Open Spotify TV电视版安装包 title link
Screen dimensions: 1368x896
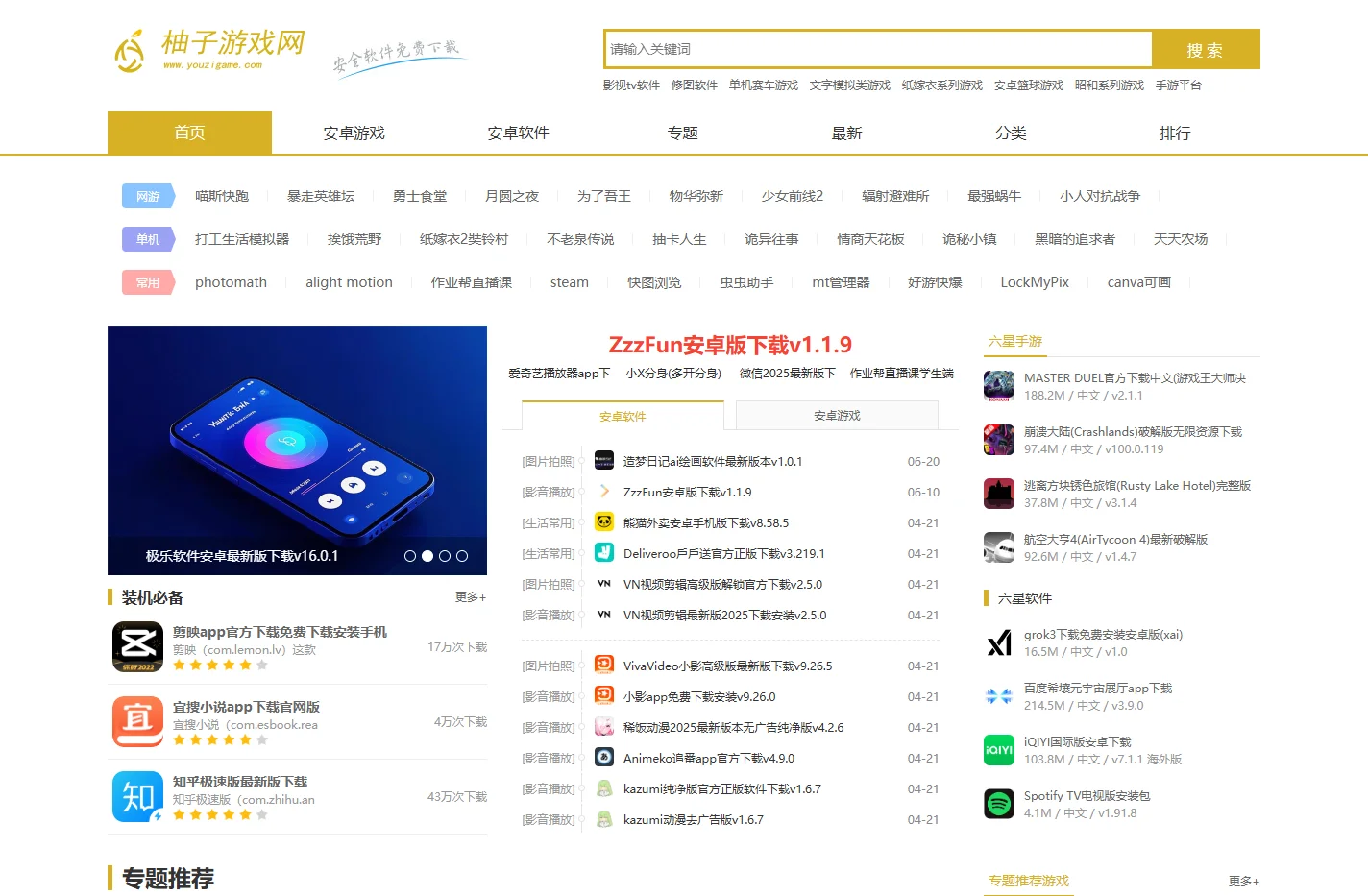1087,796
